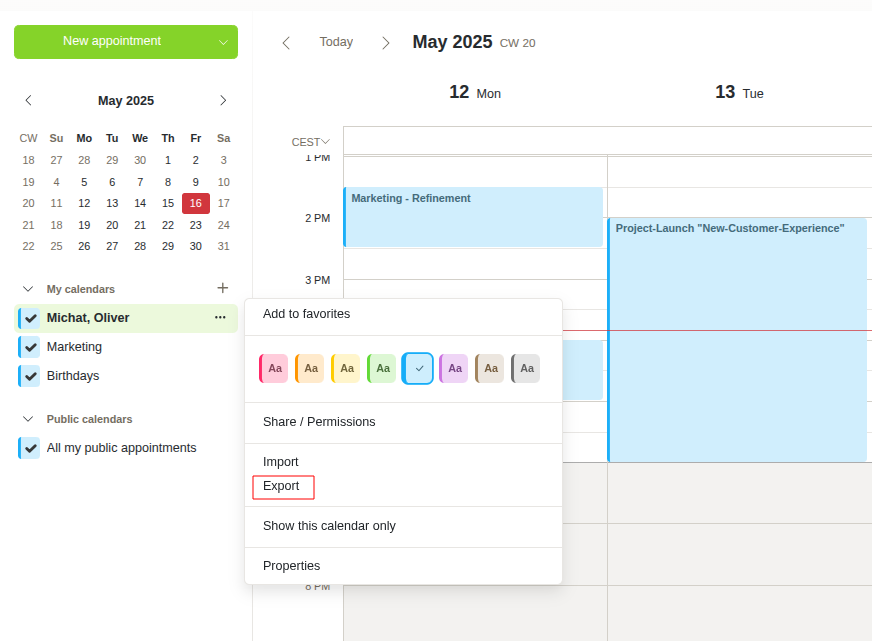Collapse the Public calendars section
Image resolution: width=872 pixels, height=641 pixels.
click(x=28, y=419)
